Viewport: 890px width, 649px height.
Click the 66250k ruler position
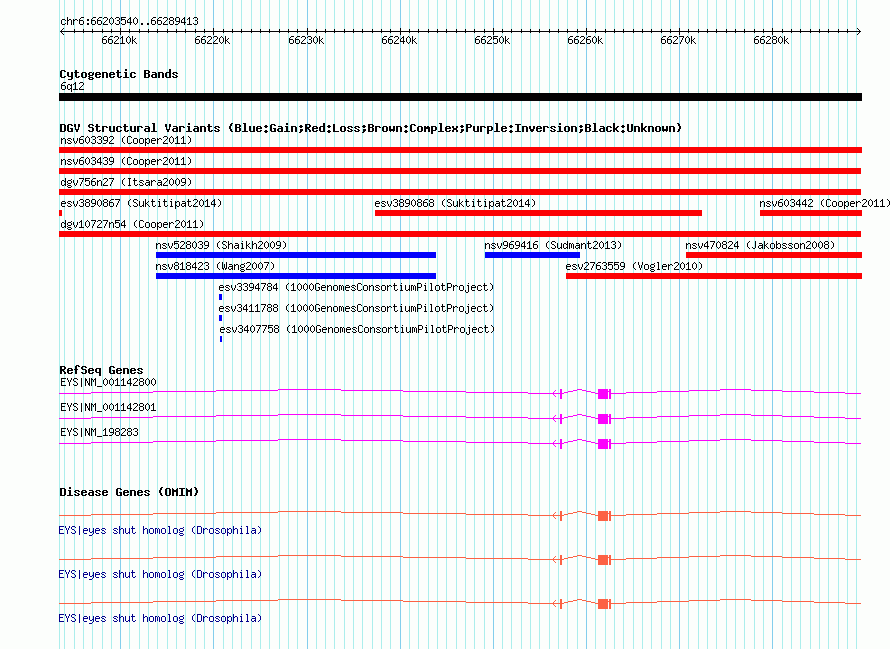pos(492,40)
